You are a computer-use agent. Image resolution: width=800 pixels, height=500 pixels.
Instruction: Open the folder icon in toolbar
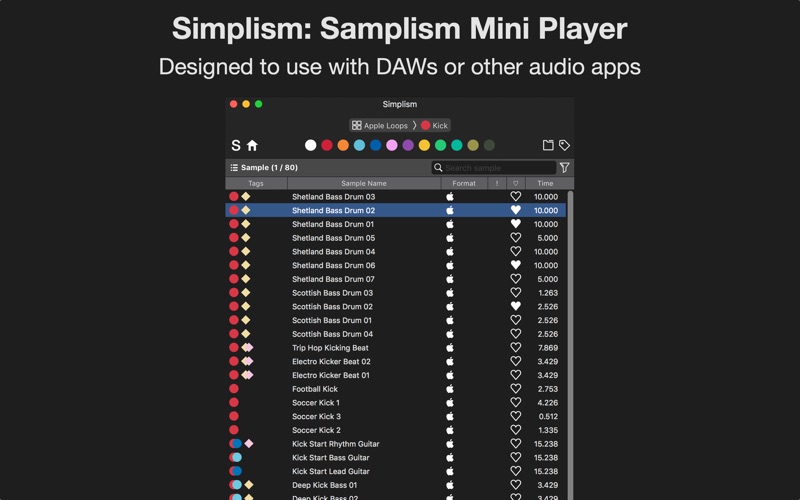[x=548, y=145]
